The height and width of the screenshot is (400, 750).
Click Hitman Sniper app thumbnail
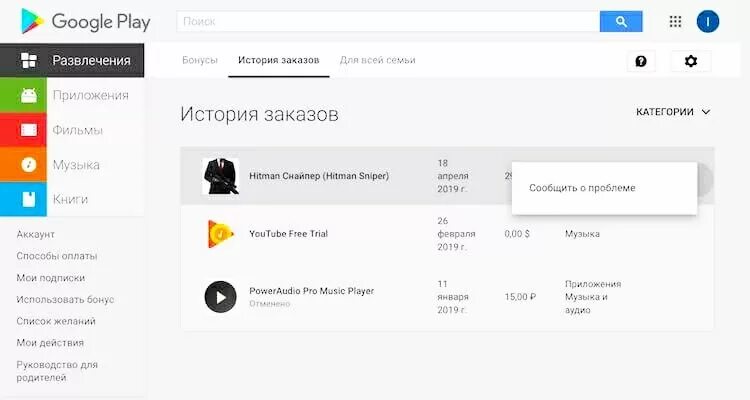[x=221, y=176]
